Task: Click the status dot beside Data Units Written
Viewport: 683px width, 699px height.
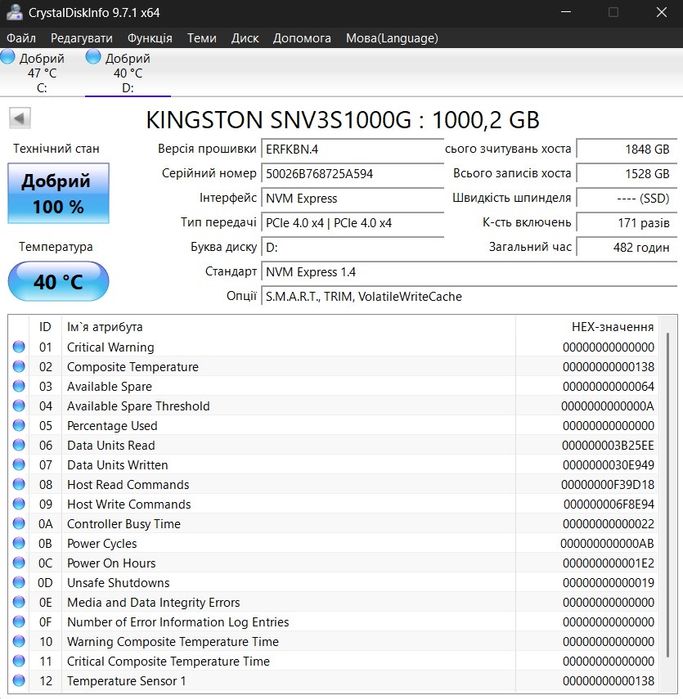Action: (19, 465)
